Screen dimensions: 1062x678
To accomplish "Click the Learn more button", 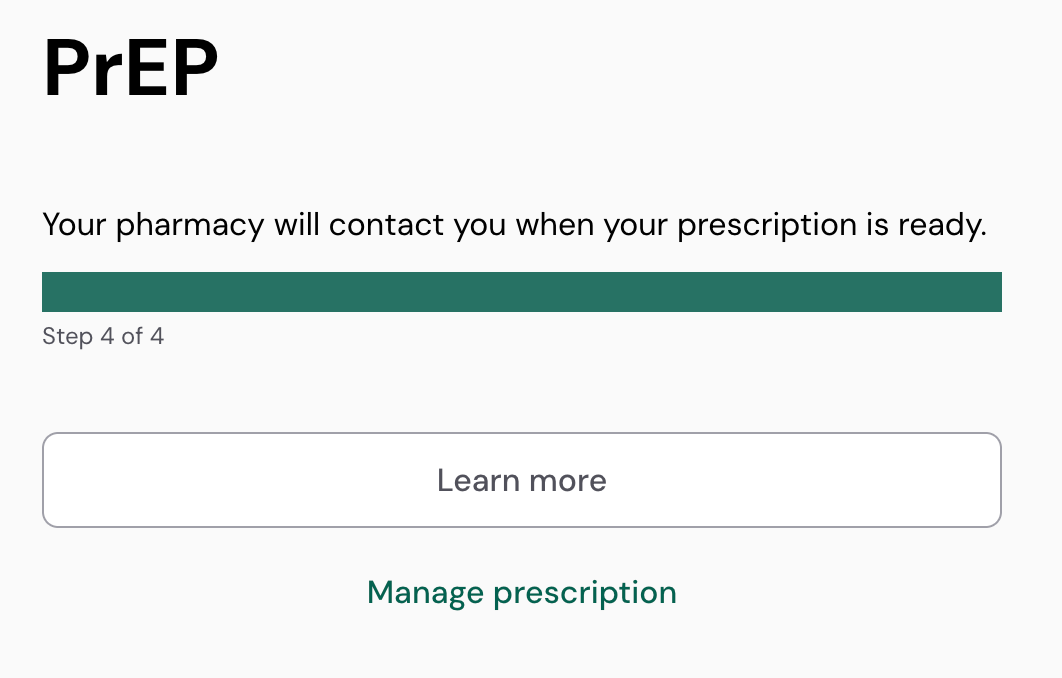I will (521, 480).
